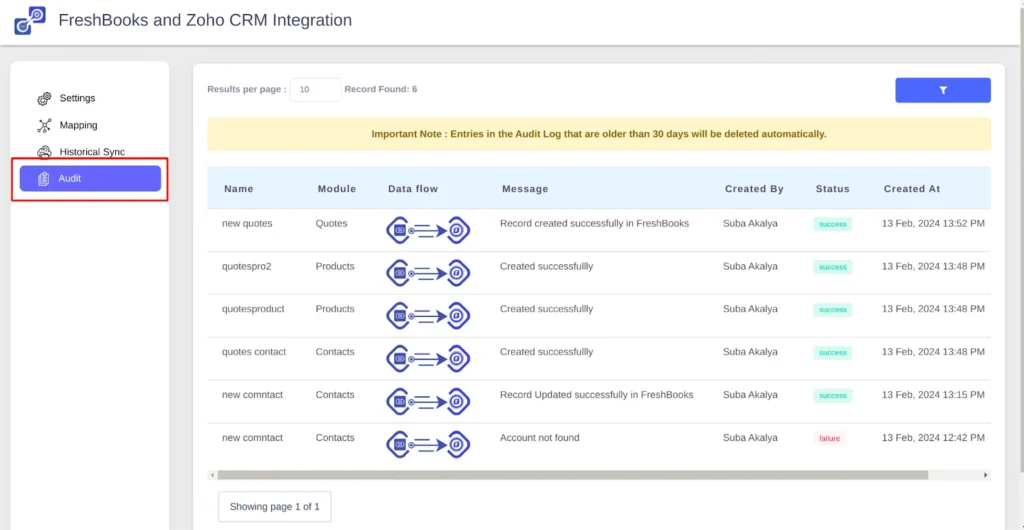The width and height of the screenshot is (1024, 530).
Task: Click the data flow icon for quotesproduct
Action: pyautogui.click(x=428, y=316)
